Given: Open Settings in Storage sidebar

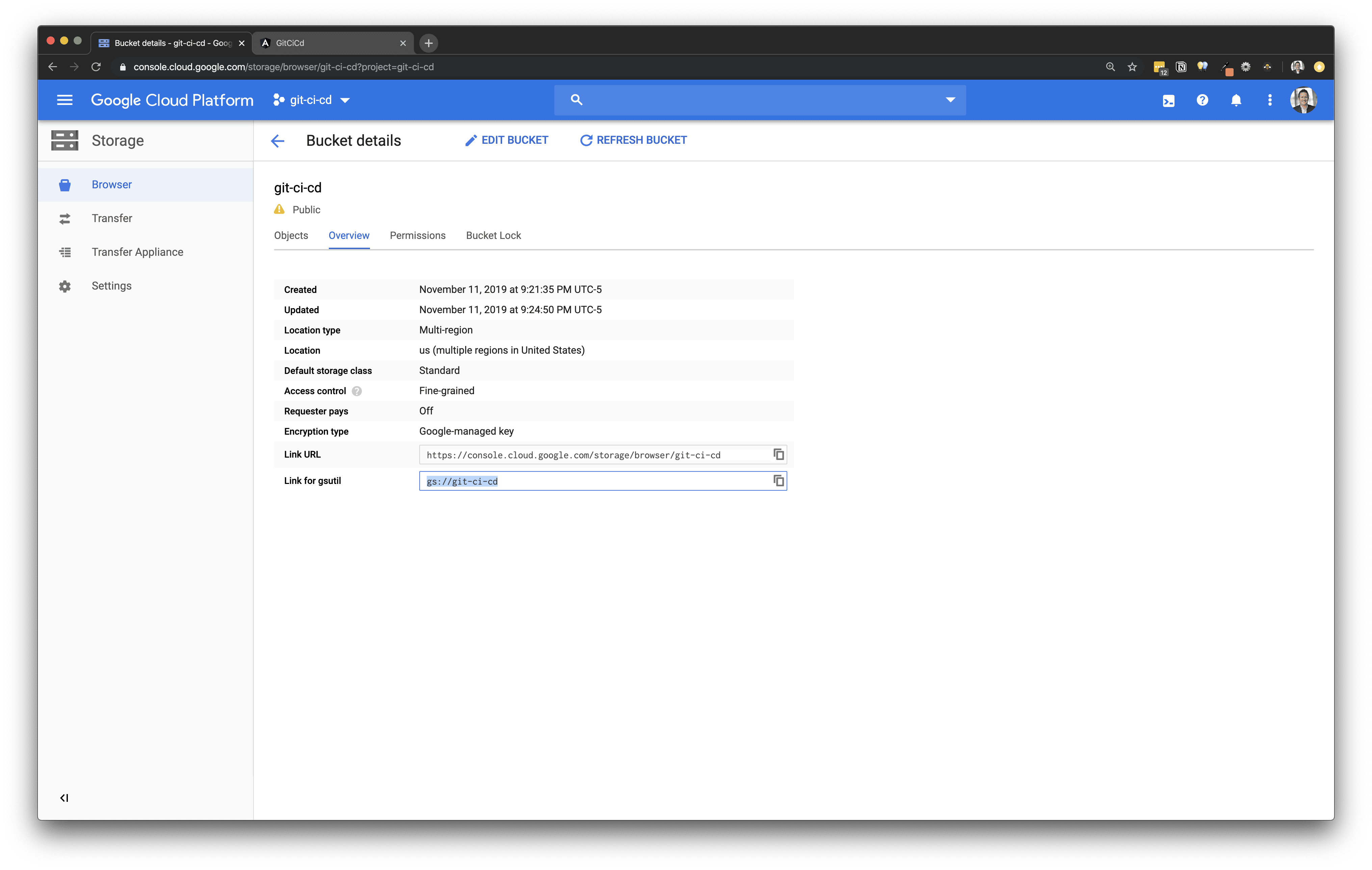Looking at the screenshot, I should (146, 286).
